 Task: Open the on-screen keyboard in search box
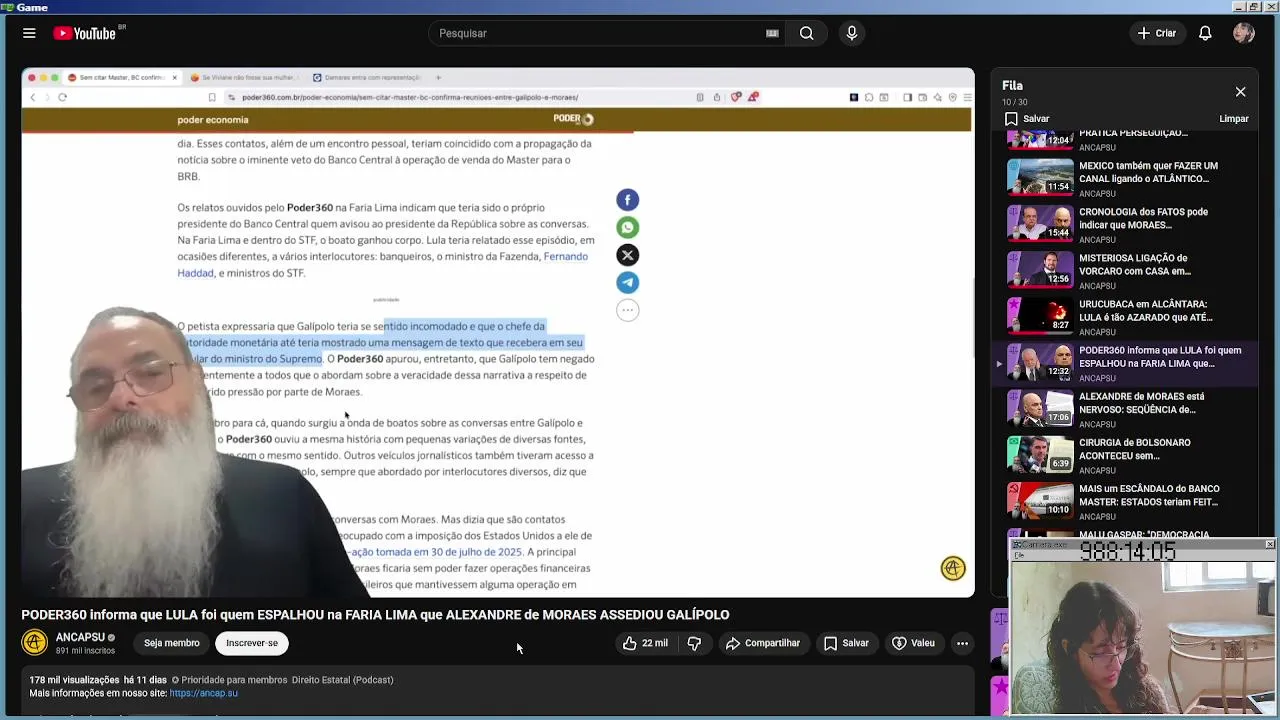[772, 33]
